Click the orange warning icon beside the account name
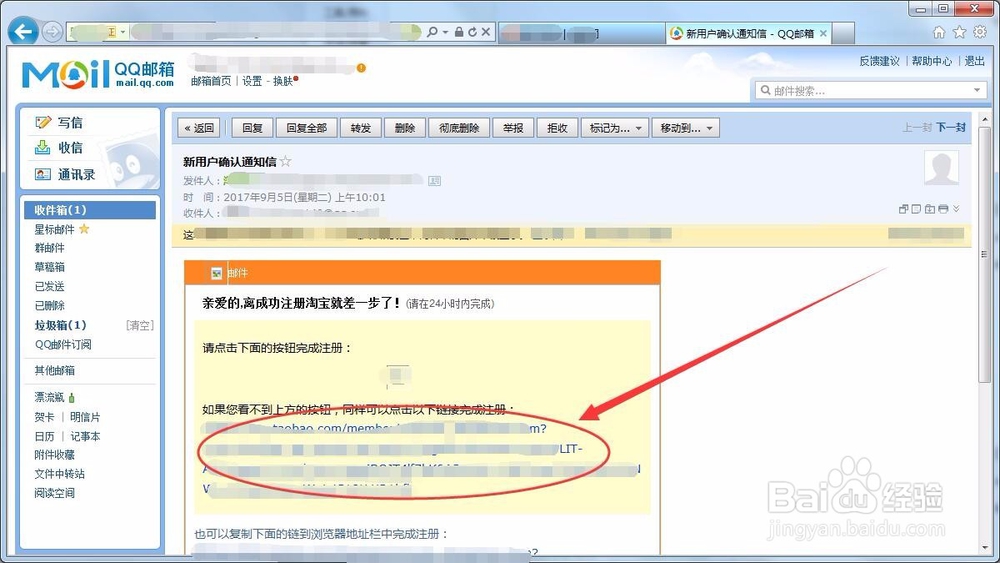Image resolution: width=1000 pixels, height=563 pixels. tap(361, 68)
